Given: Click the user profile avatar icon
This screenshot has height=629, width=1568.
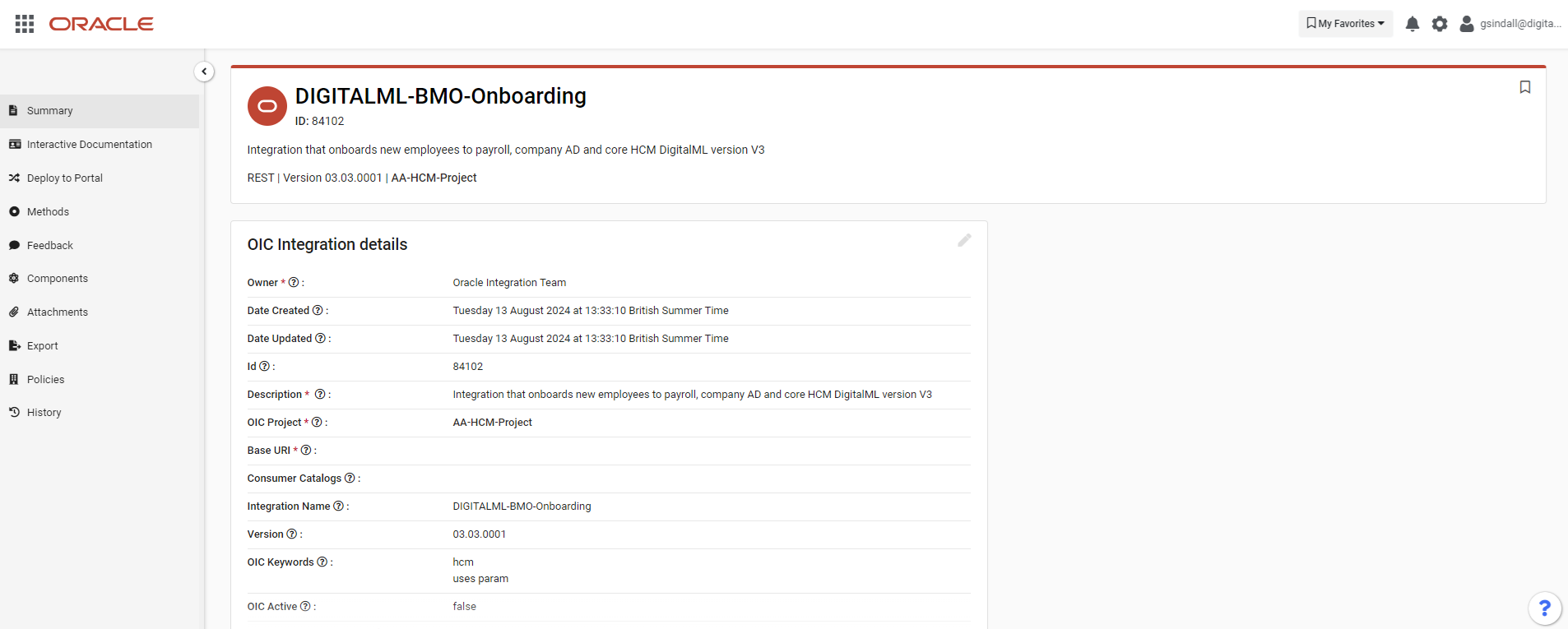Looking at the screenshot, I should tap(1467, 24).
